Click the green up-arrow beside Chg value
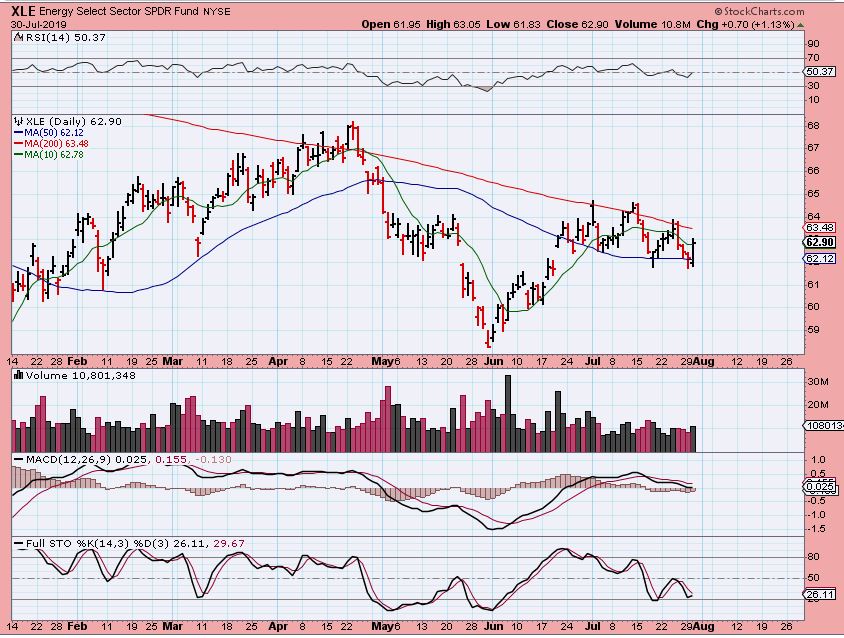The height and width of the screenshot is (638, 844). [801, 25]
